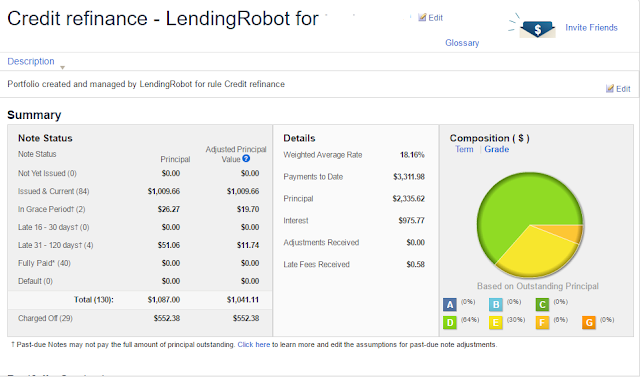Open Invite Friends link
Screen dimensions: 640x377
tap(591, 28)
